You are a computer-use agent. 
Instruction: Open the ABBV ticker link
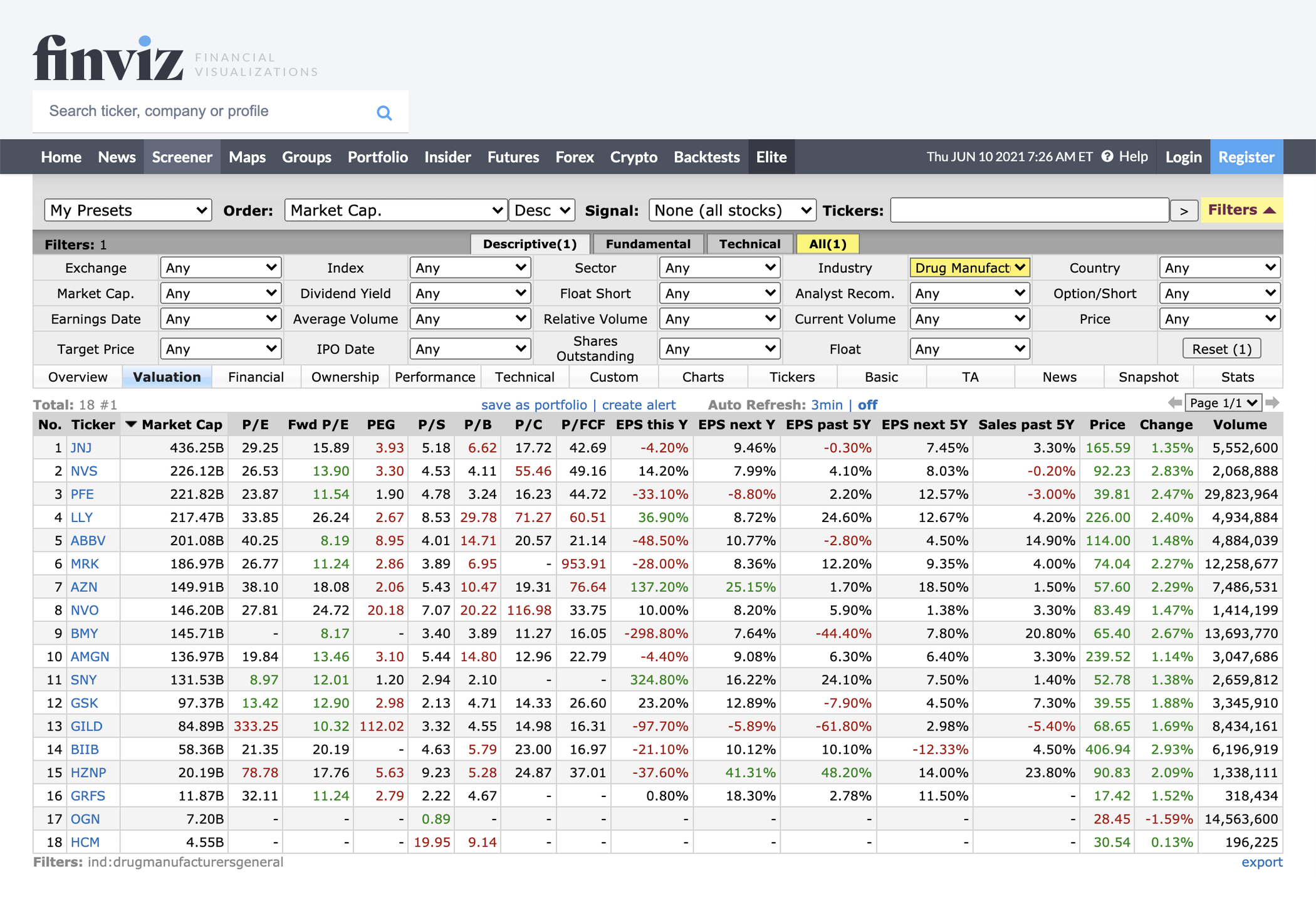[x=88, y=540]
